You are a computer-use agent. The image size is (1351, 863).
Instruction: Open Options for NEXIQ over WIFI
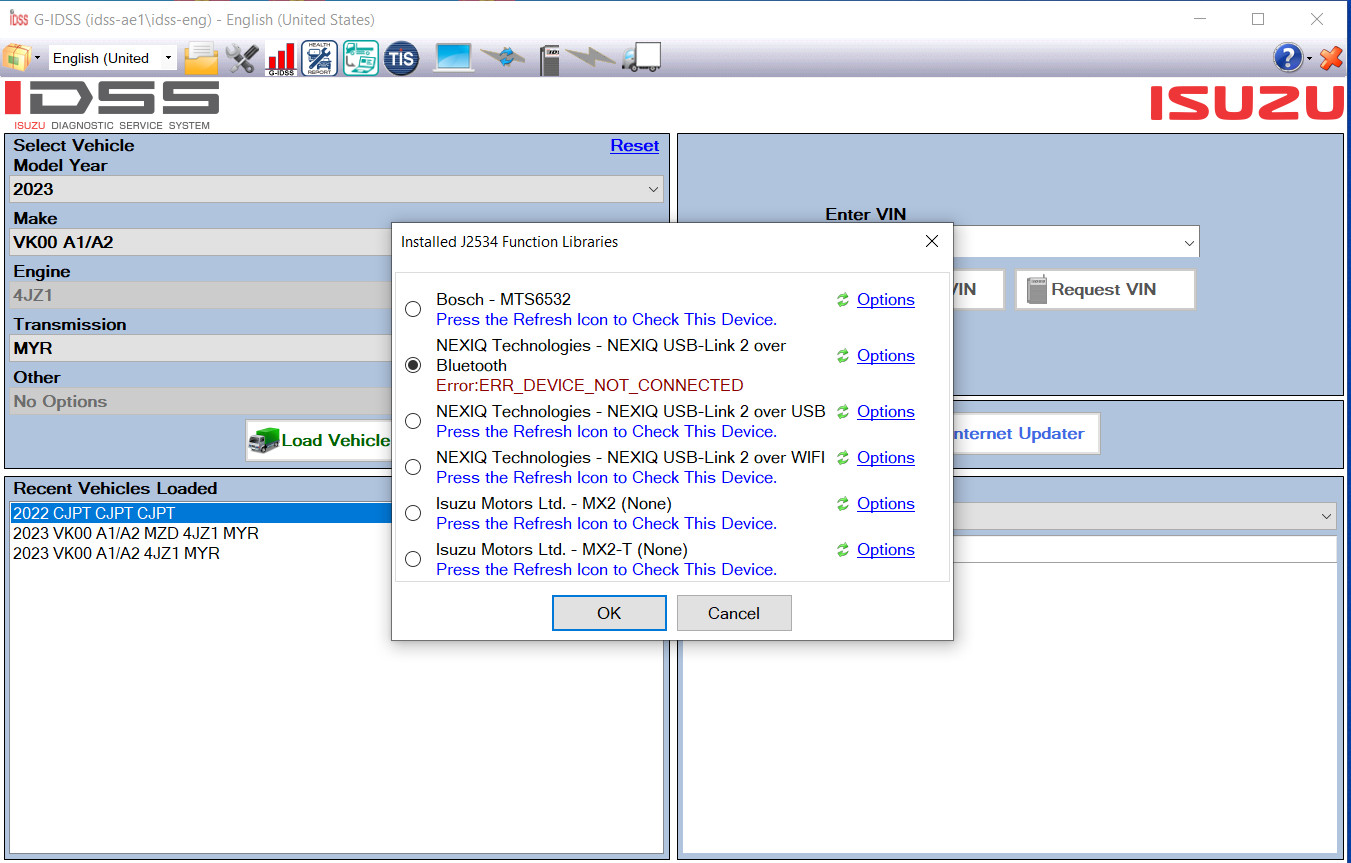point(885,458)
